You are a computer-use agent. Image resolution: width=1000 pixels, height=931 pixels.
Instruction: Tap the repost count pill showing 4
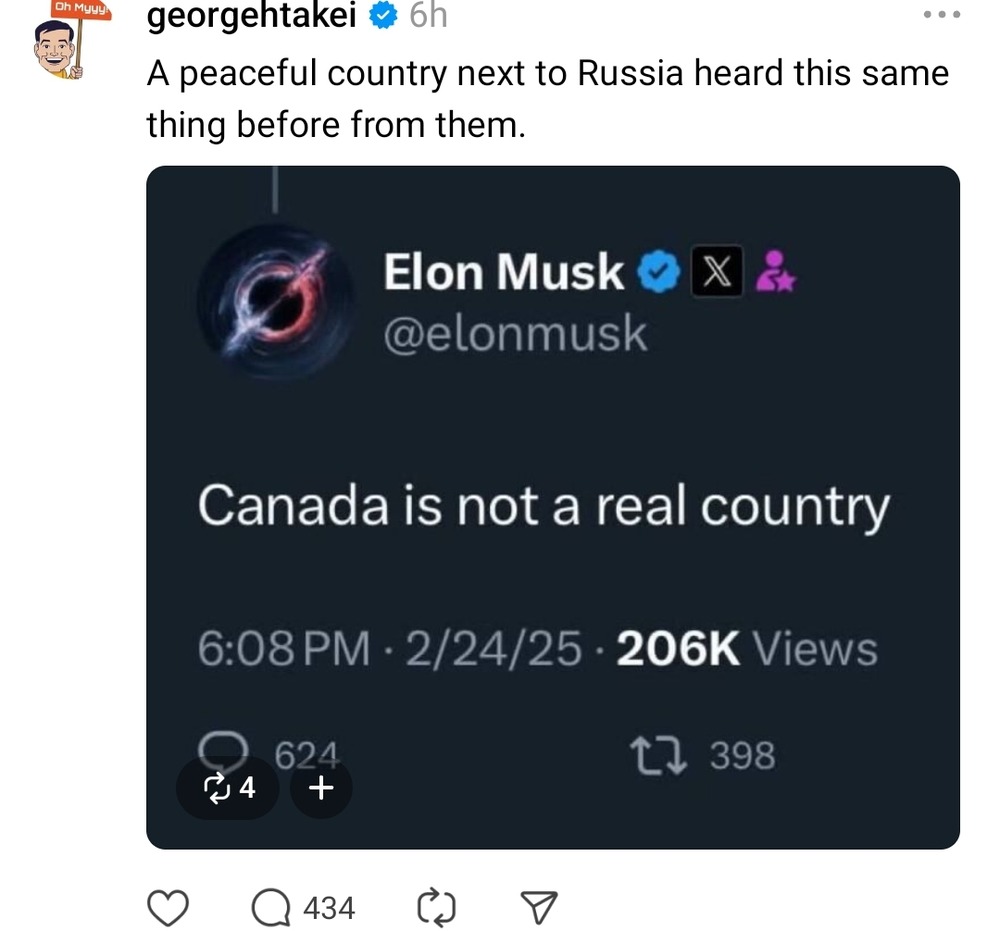tap(230, 788)
